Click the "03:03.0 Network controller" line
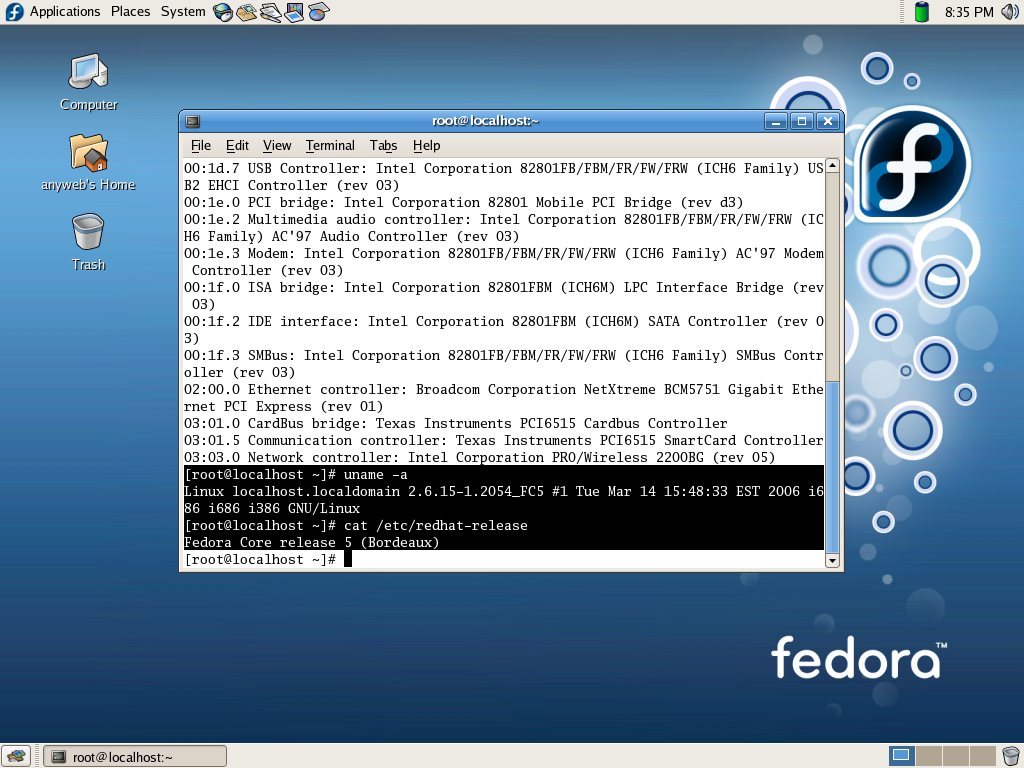The height and width of the screenshot is (768, 1024). pyautogui.click(x=479, y=458)
